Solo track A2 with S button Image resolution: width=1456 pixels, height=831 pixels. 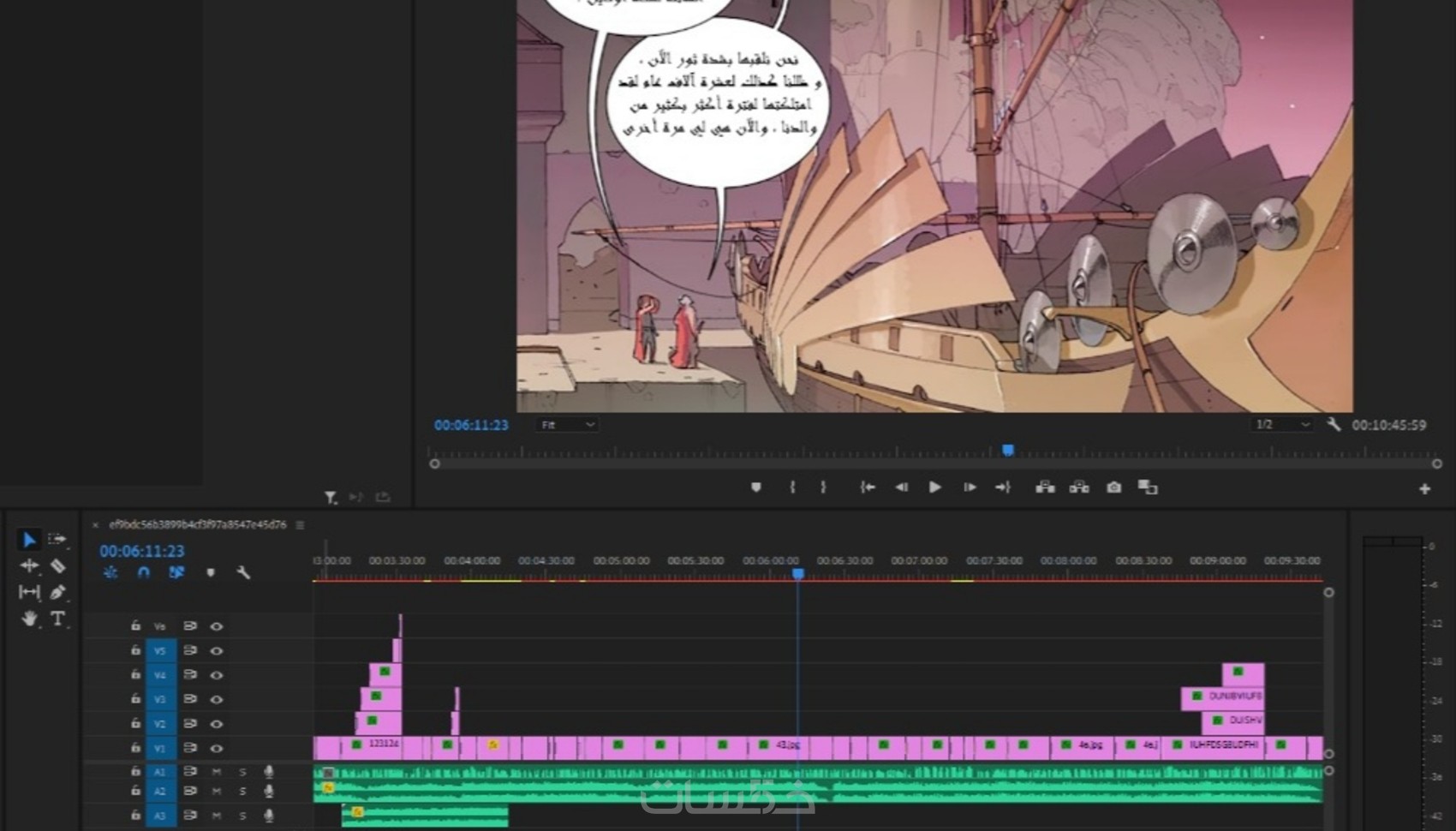[x=242, y=791]
